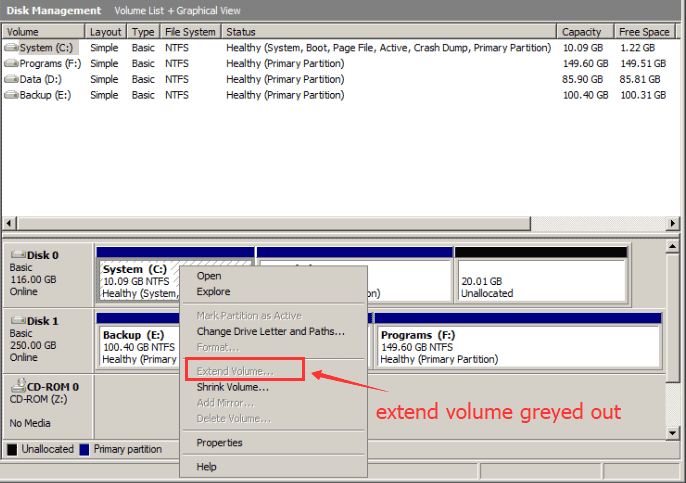Click Help in the context menu
The height and width of the screenshot is (483, 686).
pyautogui.click(x=206, y=467)
